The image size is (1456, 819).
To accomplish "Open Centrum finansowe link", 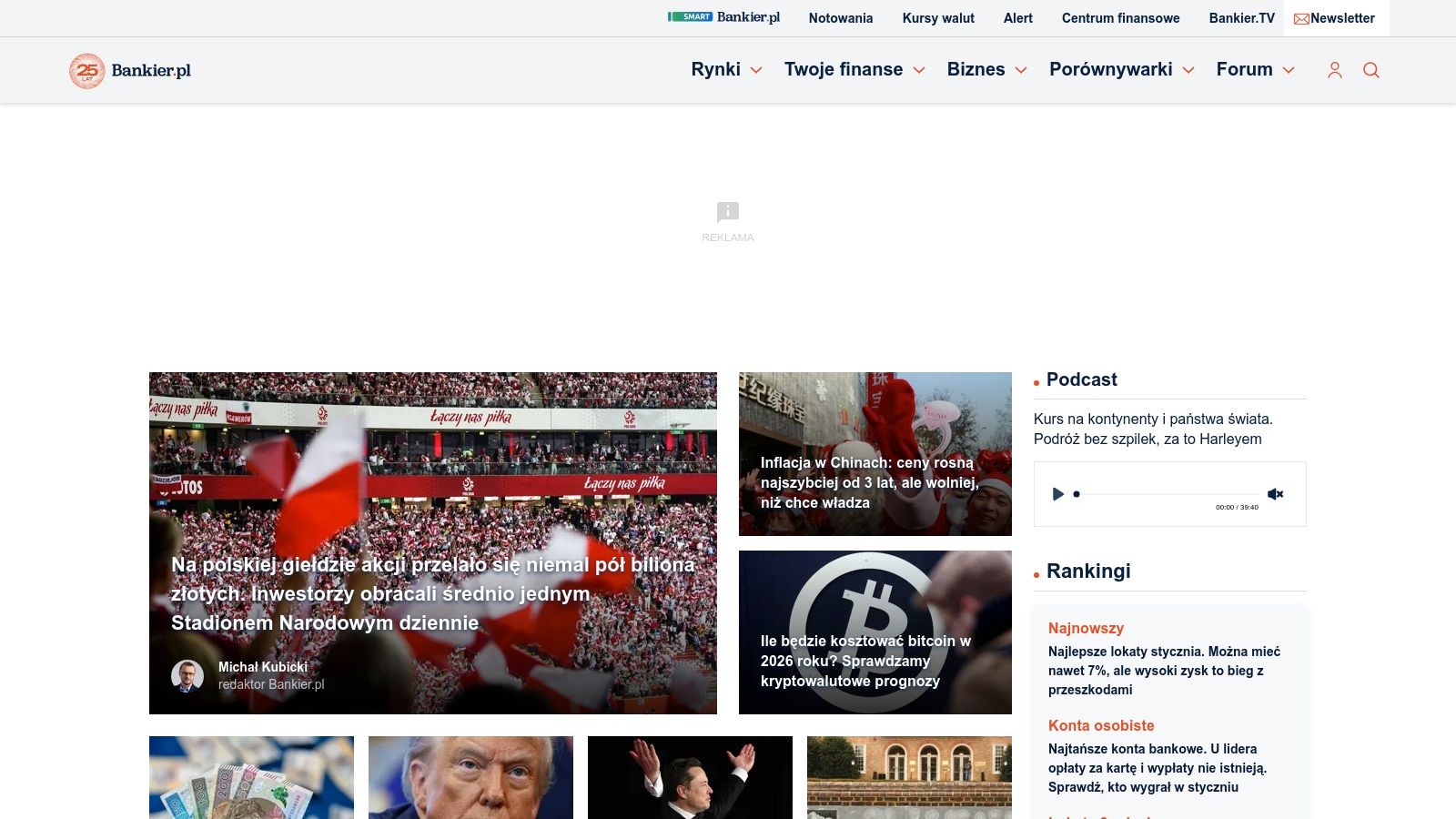I will 1120,18.
